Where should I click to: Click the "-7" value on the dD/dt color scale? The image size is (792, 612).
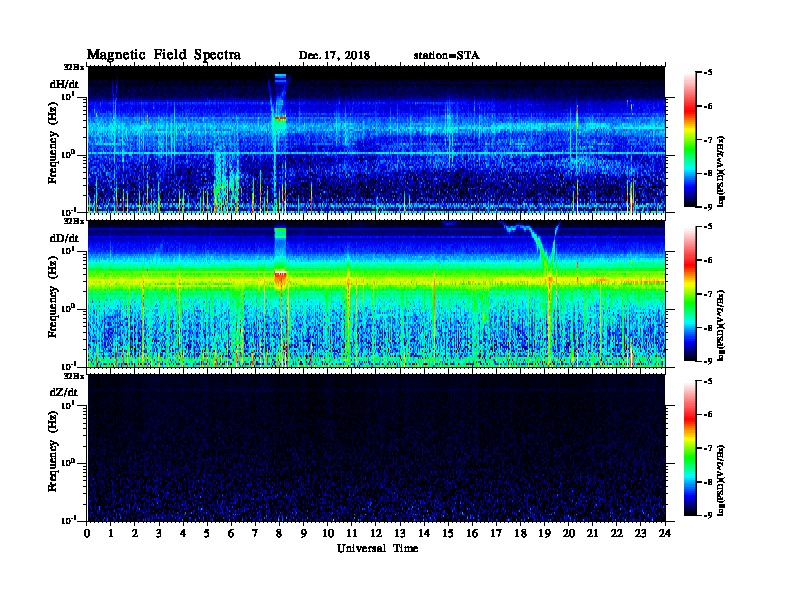coord(708,294)
